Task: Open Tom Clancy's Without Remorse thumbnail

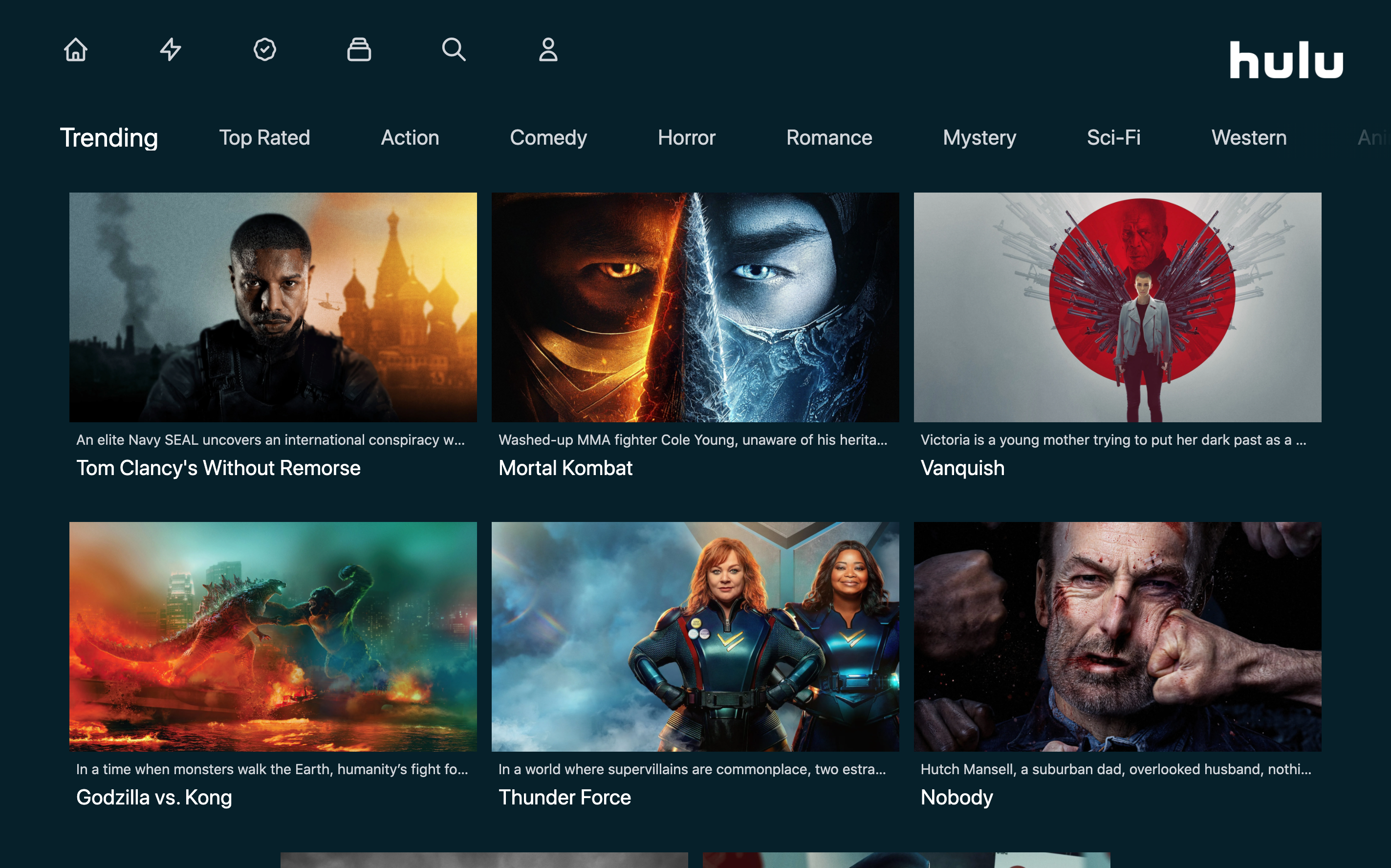Action: pos(273,307)
